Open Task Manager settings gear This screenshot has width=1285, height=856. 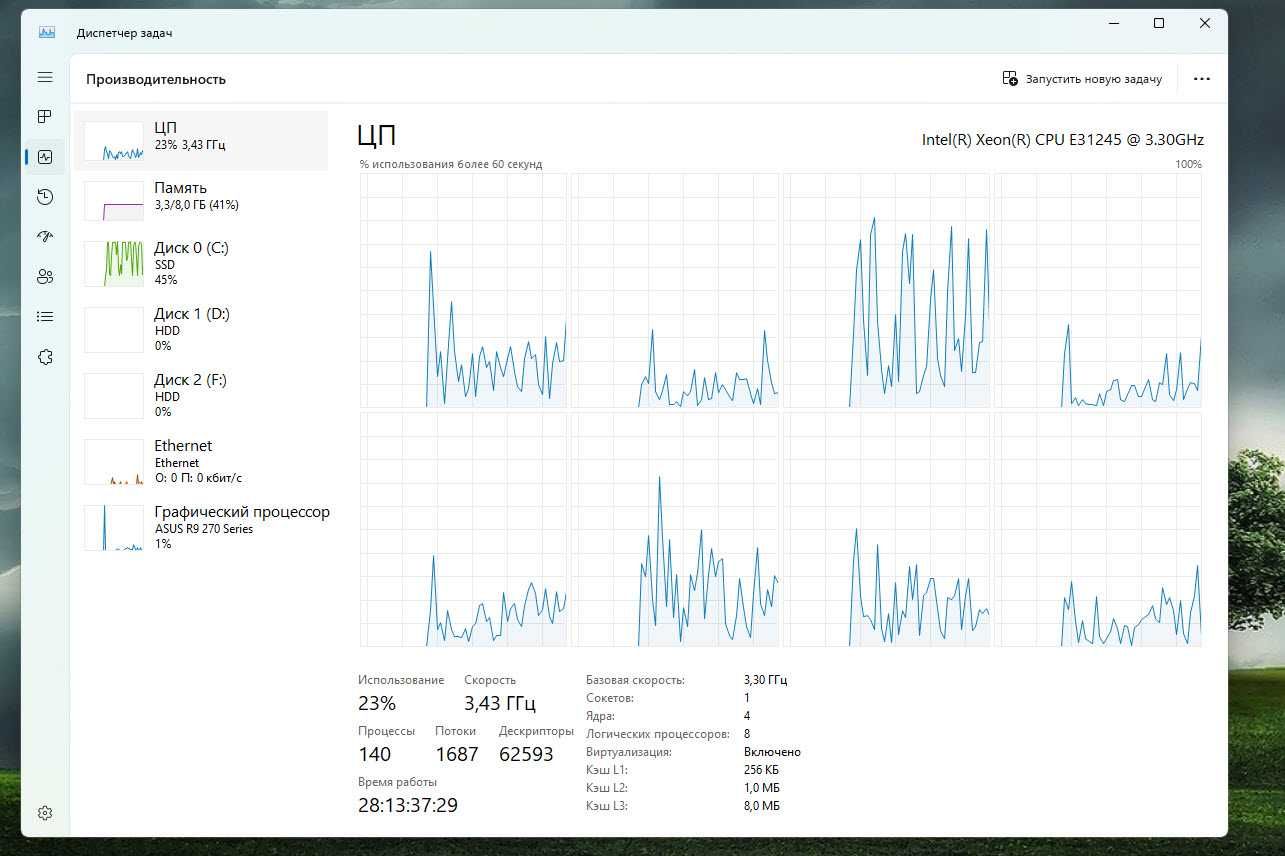click(45, 813)
